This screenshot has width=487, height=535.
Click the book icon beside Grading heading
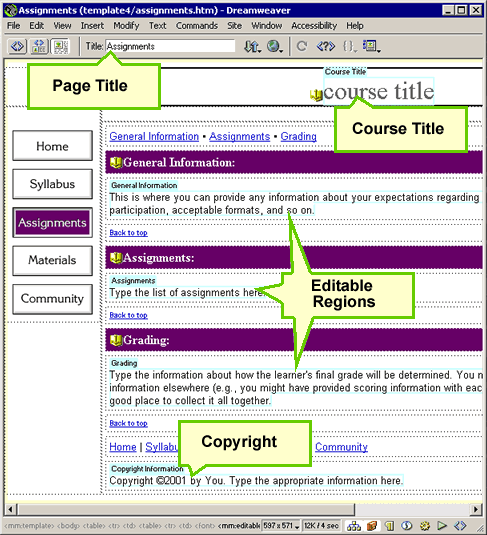[116, 340]
